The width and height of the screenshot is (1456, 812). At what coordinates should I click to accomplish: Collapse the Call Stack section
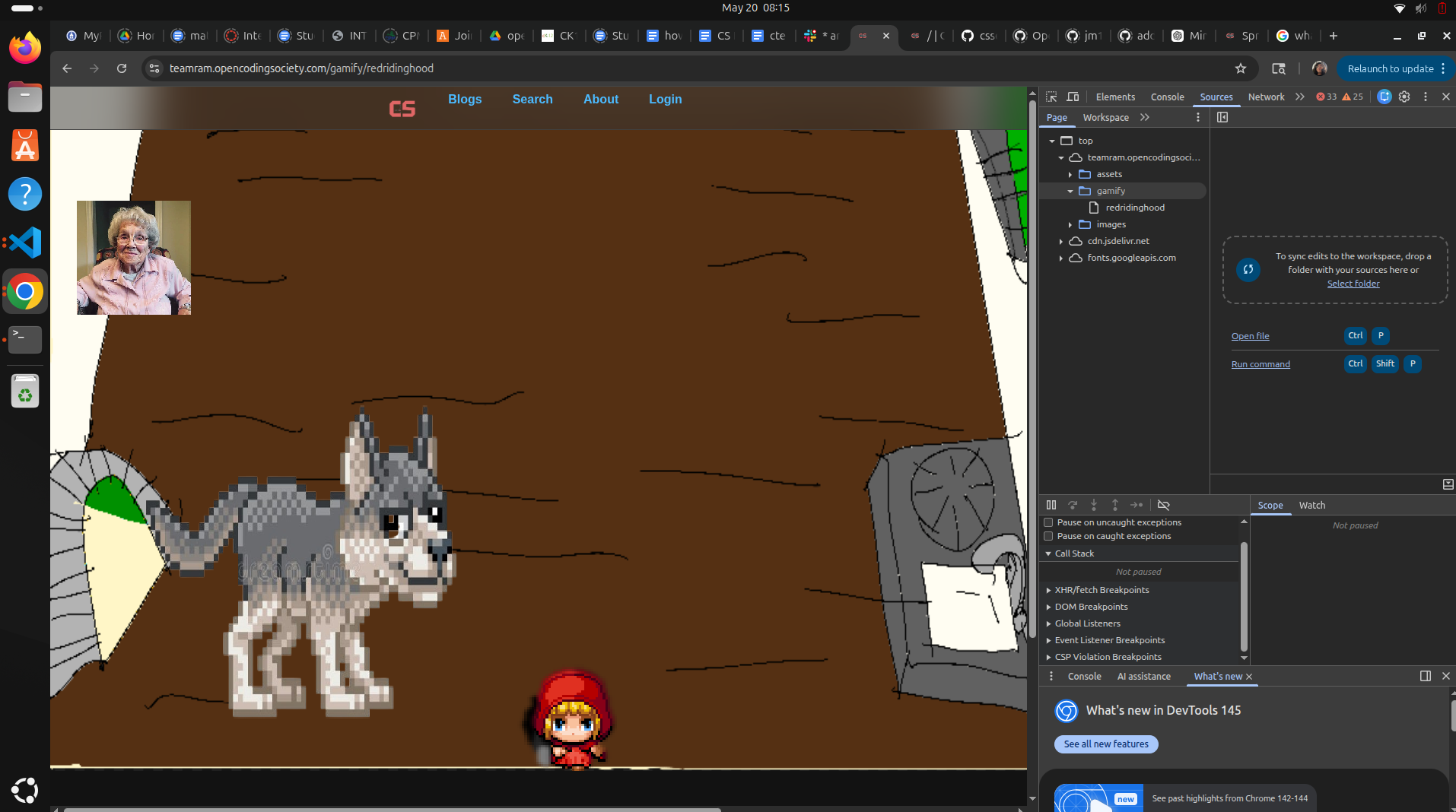[x=1048, y=553]
